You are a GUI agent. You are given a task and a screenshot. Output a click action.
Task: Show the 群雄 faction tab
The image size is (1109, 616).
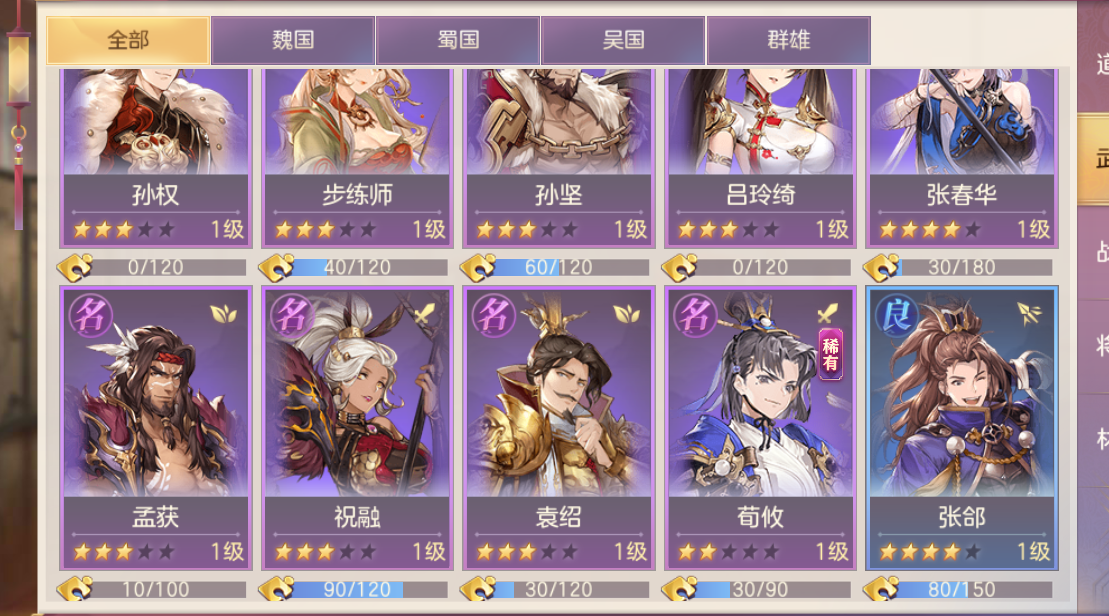point(789,40)
